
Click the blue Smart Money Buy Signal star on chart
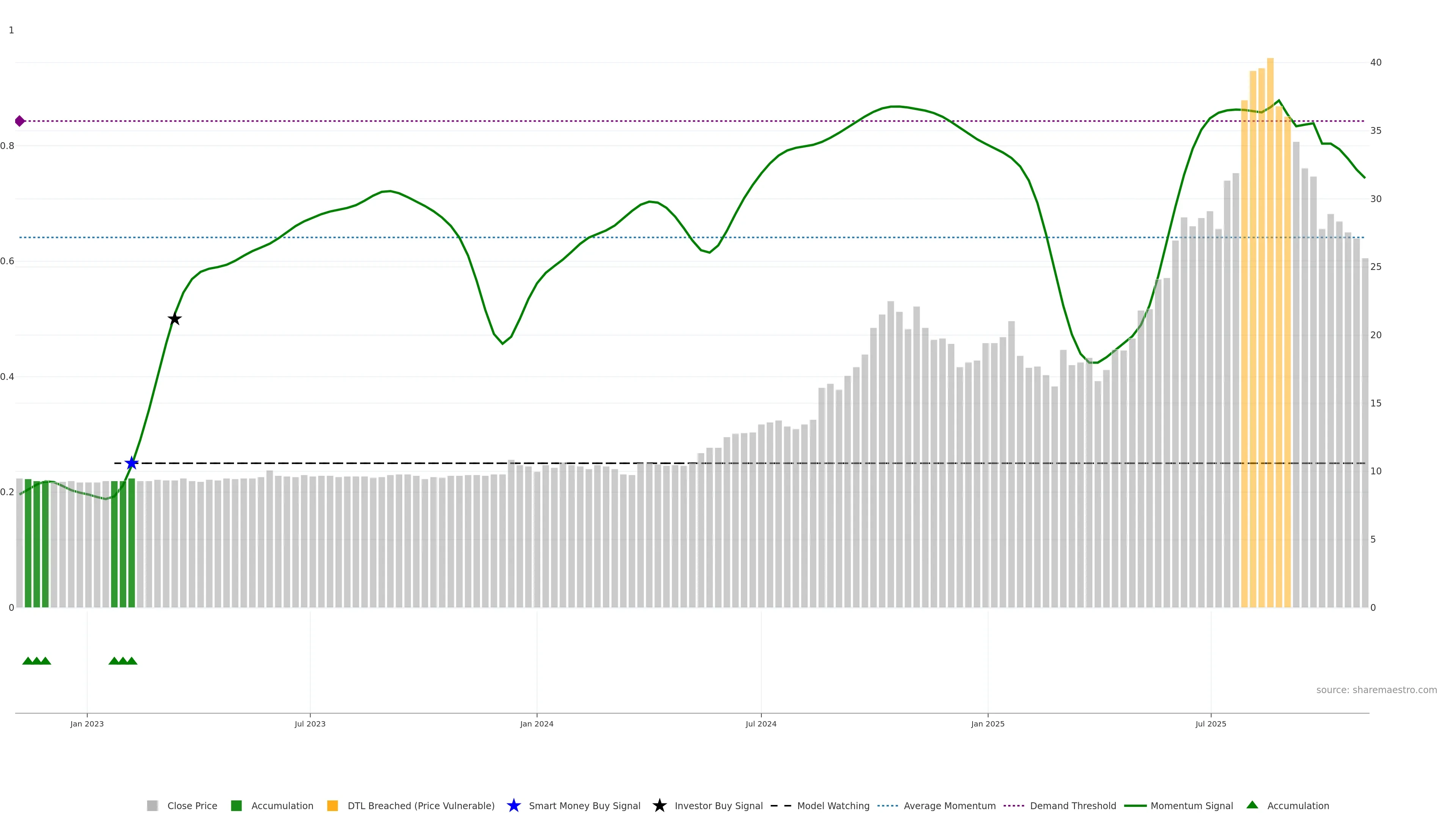tap(131, 463)
